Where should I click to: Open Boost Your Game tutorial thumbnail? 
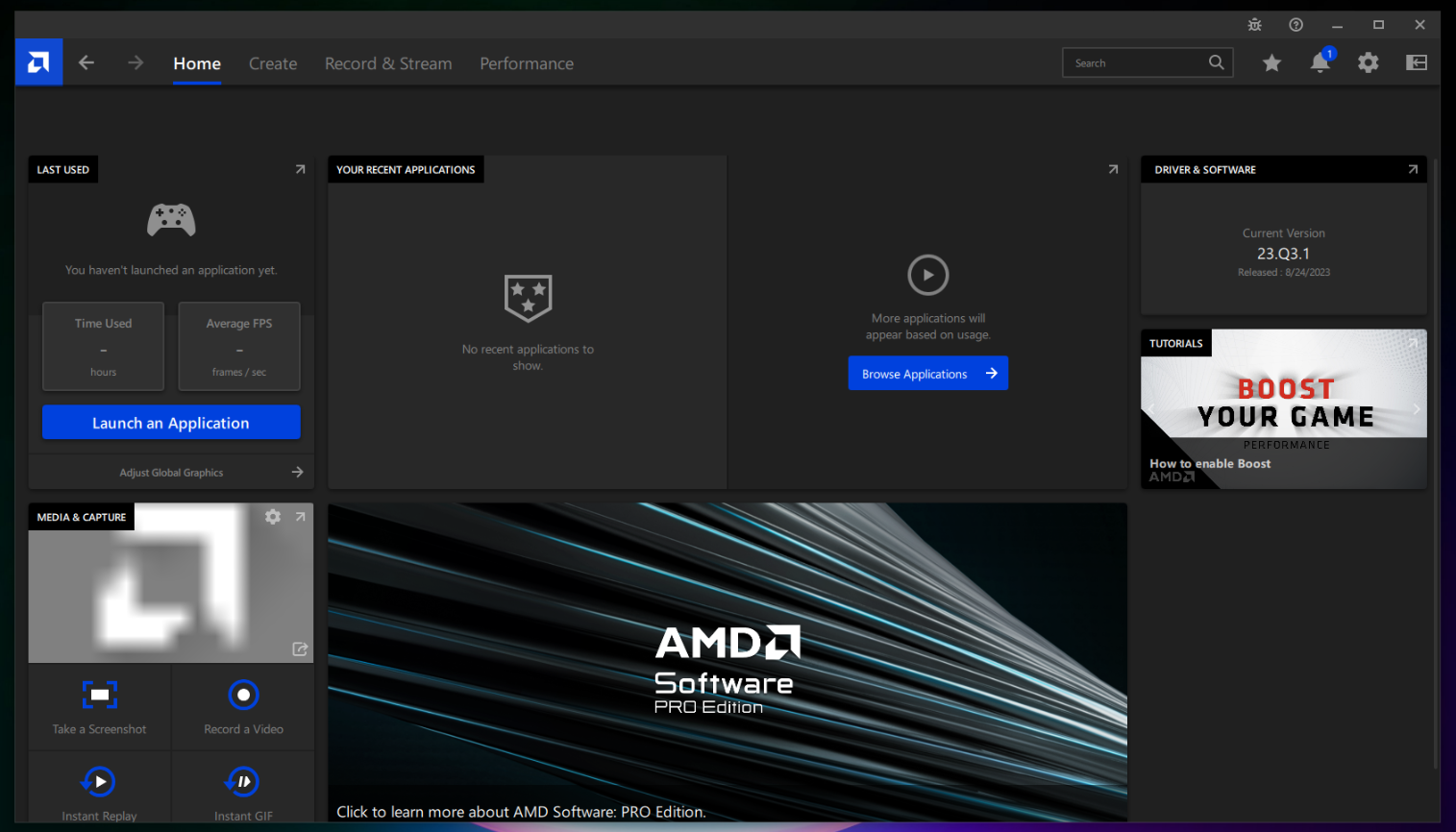(x=1284, y=409)
